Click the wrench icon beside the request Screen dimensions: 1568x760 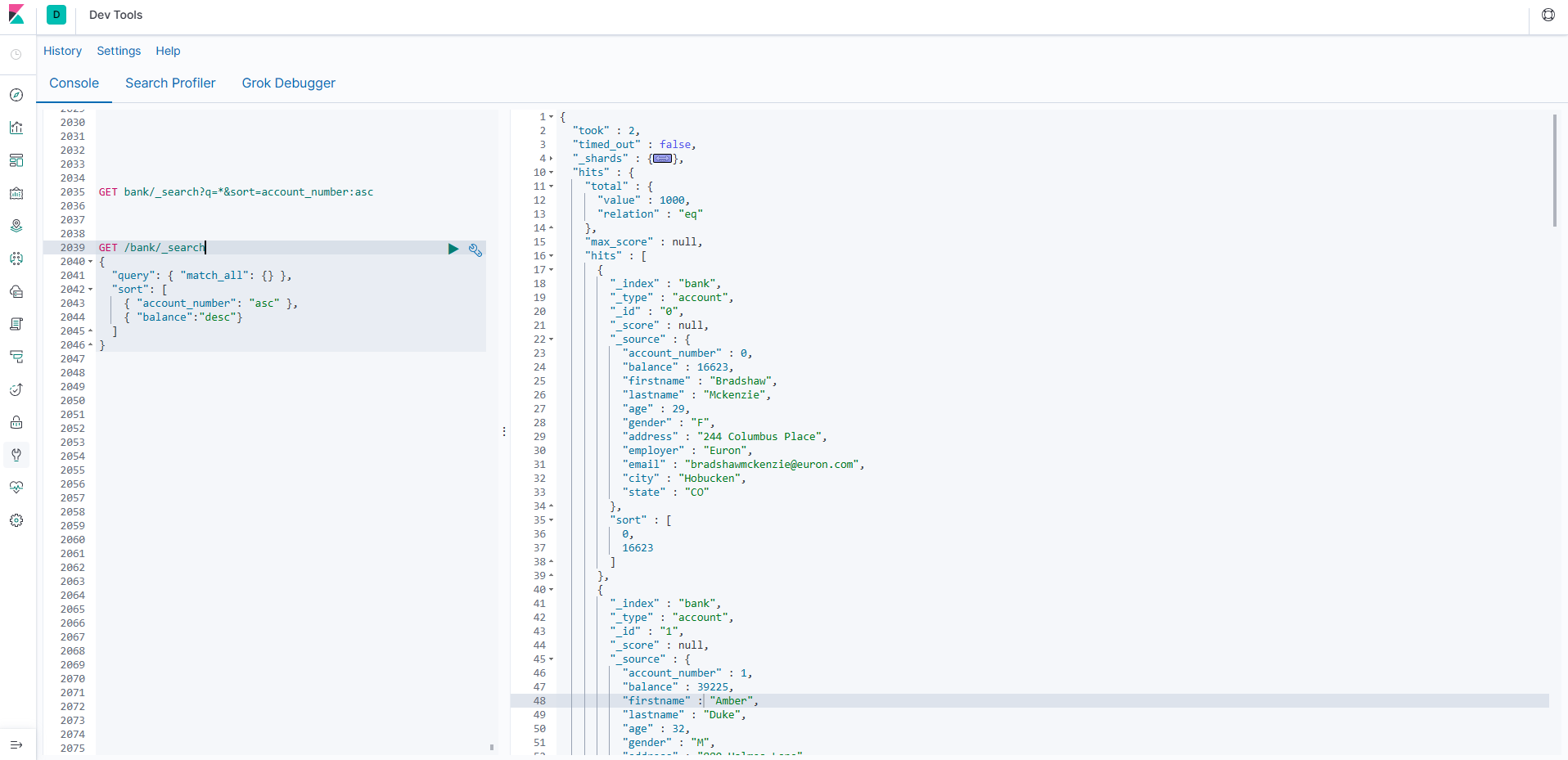[475, 250]
